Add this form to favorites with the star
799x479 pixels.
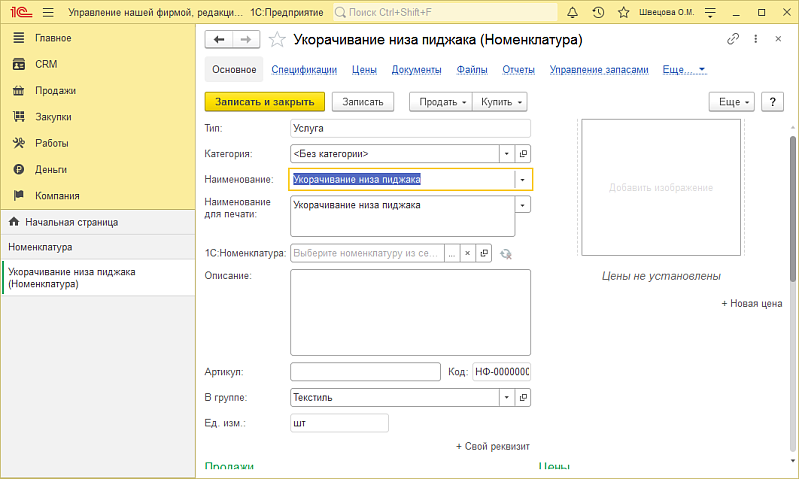[x=276, y=39]
